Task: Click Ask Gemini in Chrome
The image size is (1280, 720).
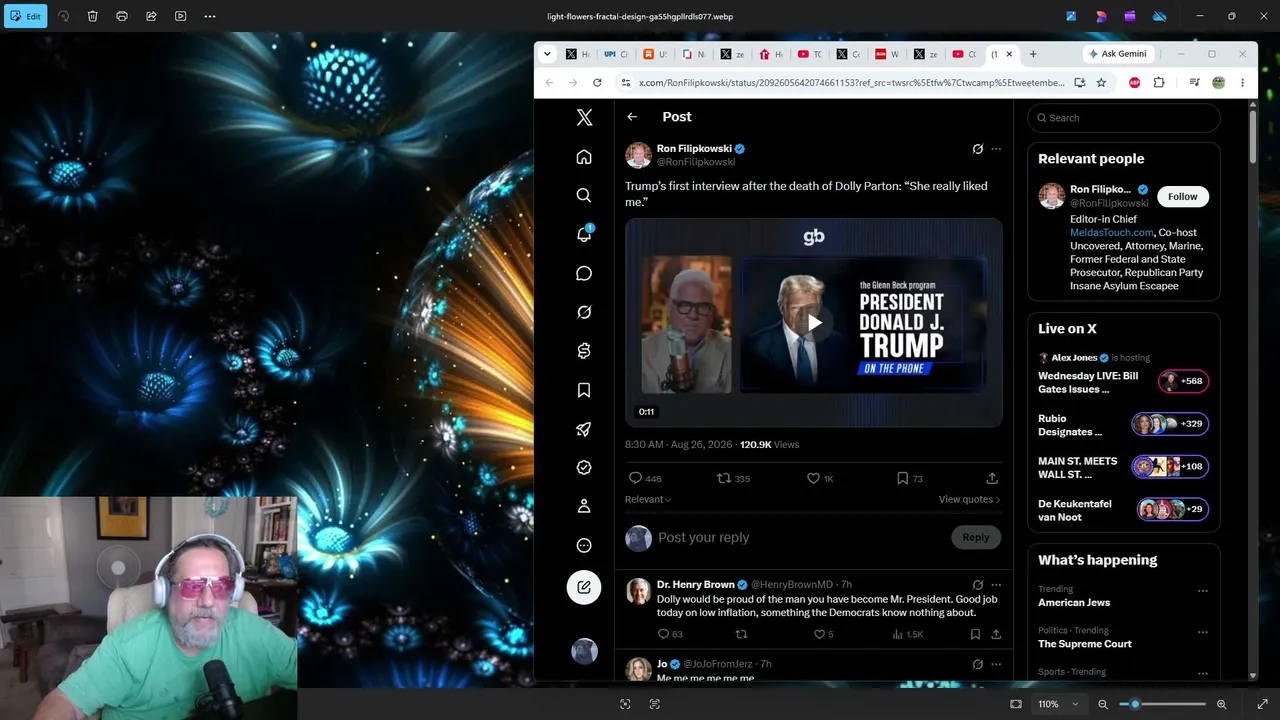Action: pyautogui.click(x=1118, y=54)
